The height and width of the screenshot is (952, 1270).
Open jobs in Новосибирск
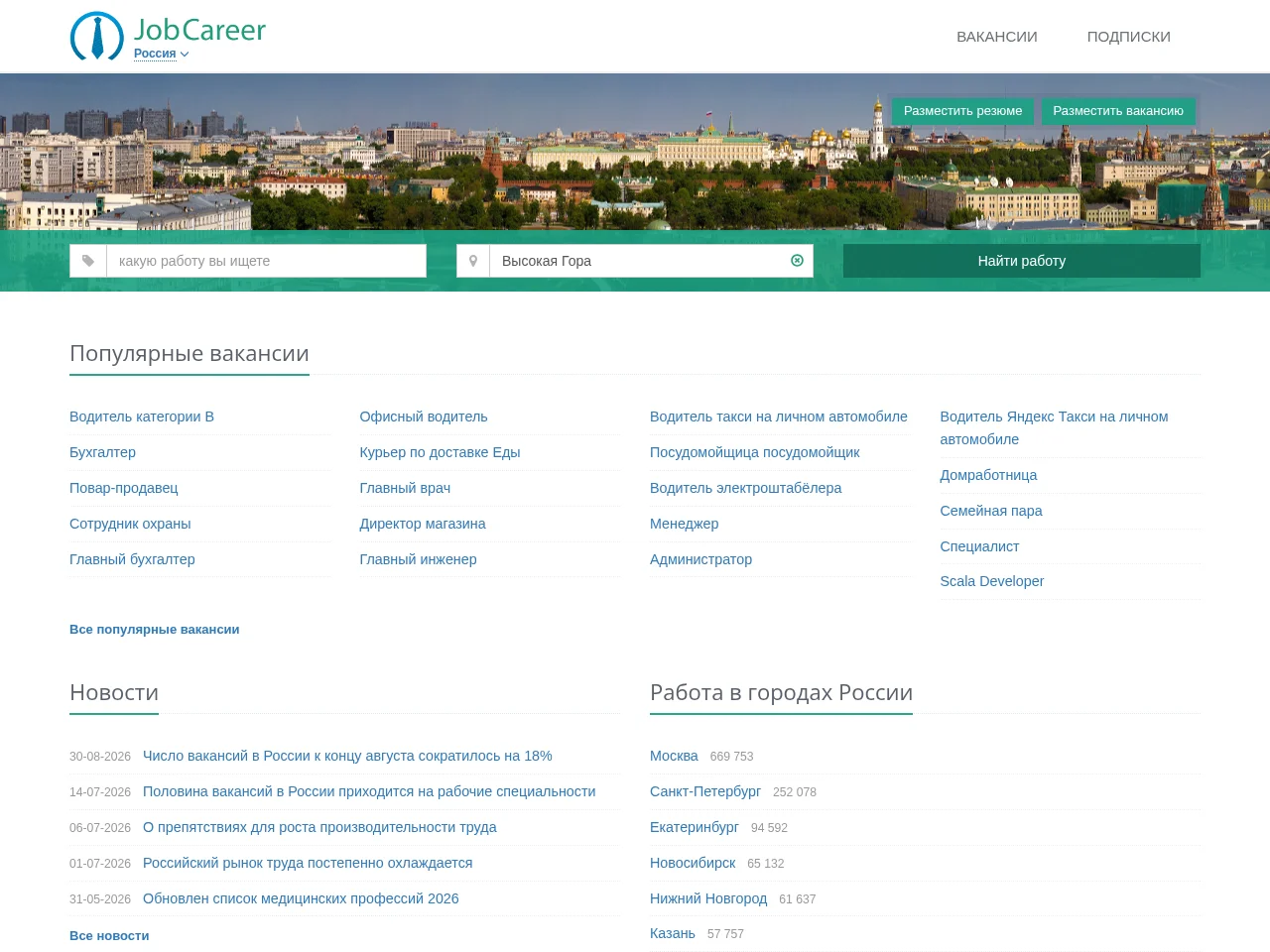[x=693, y=863]
